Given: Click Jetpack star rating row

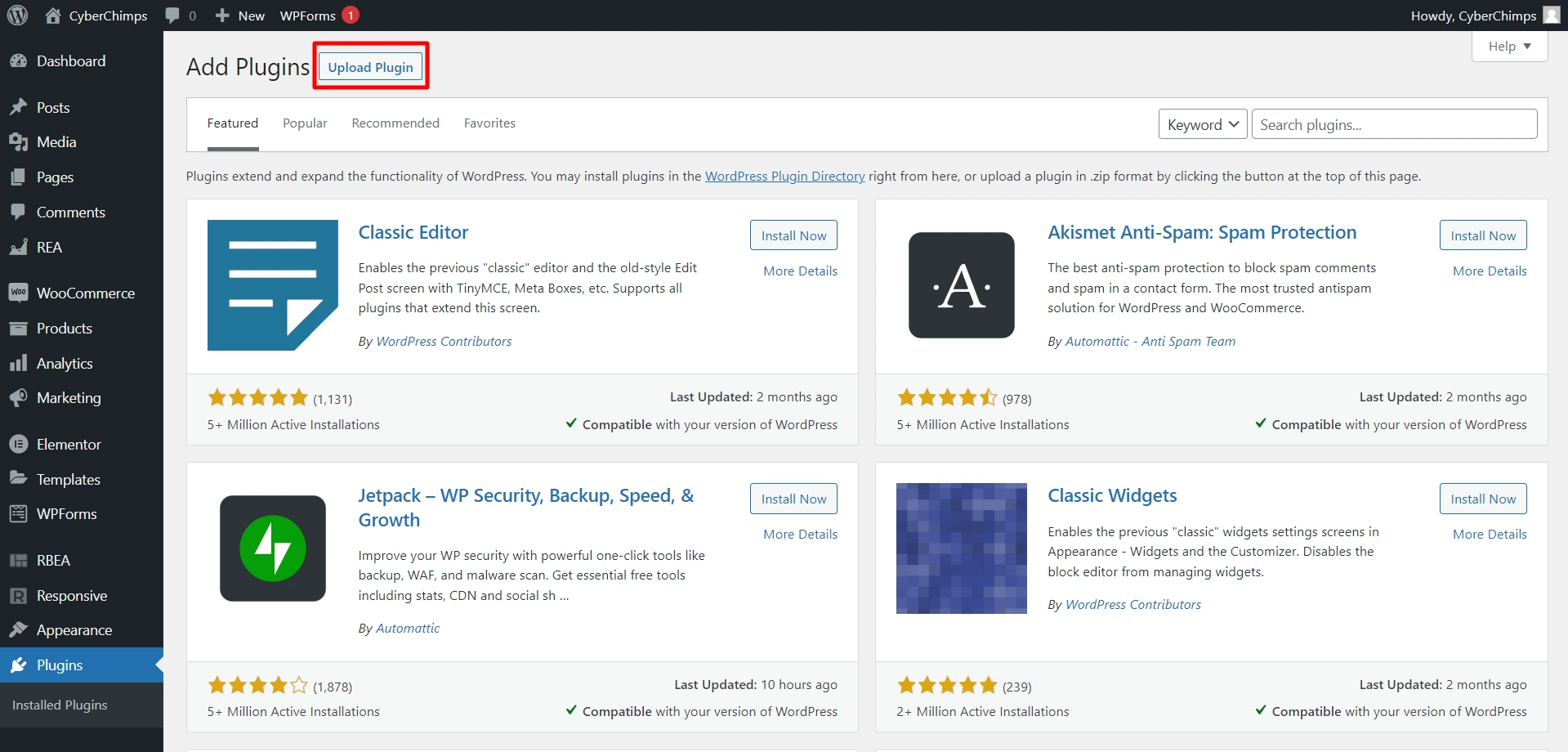Looking at the screenshot, I should point(258,685).
